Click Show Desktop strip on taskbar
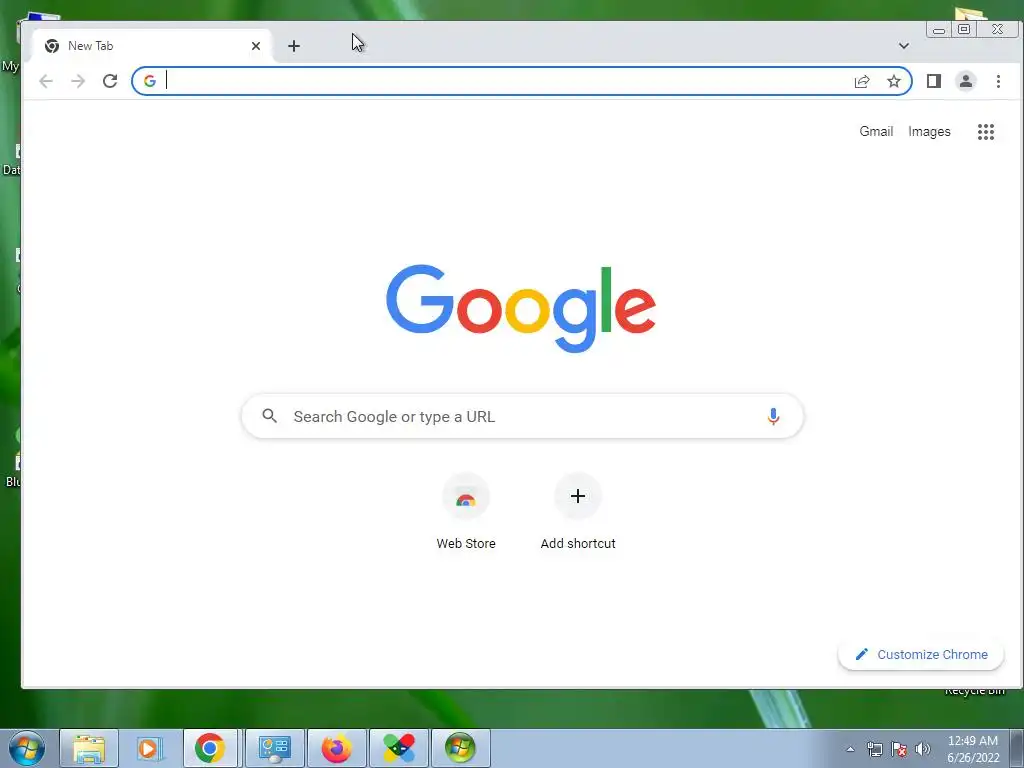Image resolution: width=1024 pixels, height=768 pixels. [x=1016, y=748]
